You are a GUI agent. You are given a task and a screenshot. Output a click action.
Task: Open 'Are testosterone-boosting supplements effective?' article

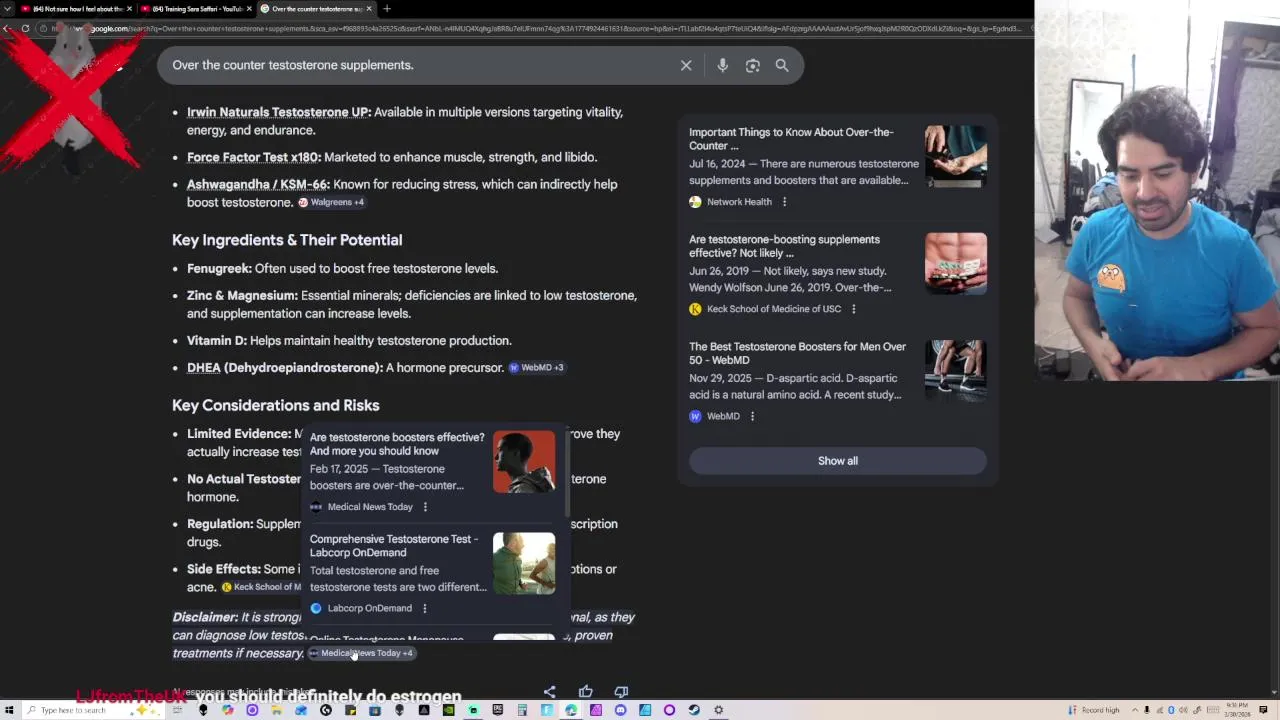coord(784,246)
